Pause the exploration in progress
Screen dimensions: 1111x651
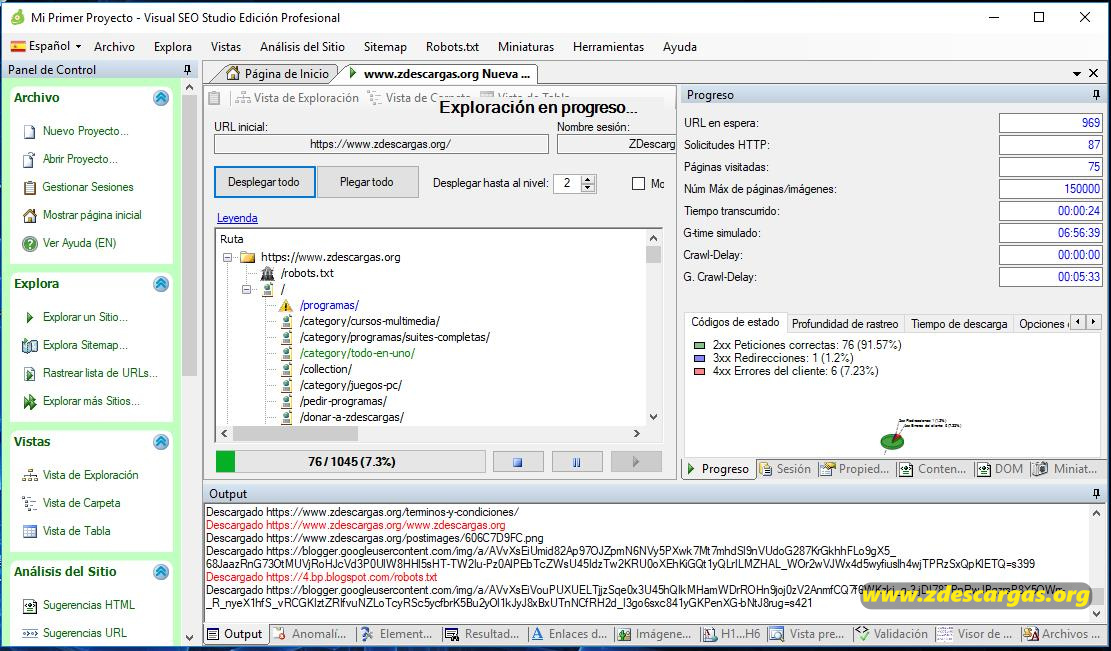point(577,462)
